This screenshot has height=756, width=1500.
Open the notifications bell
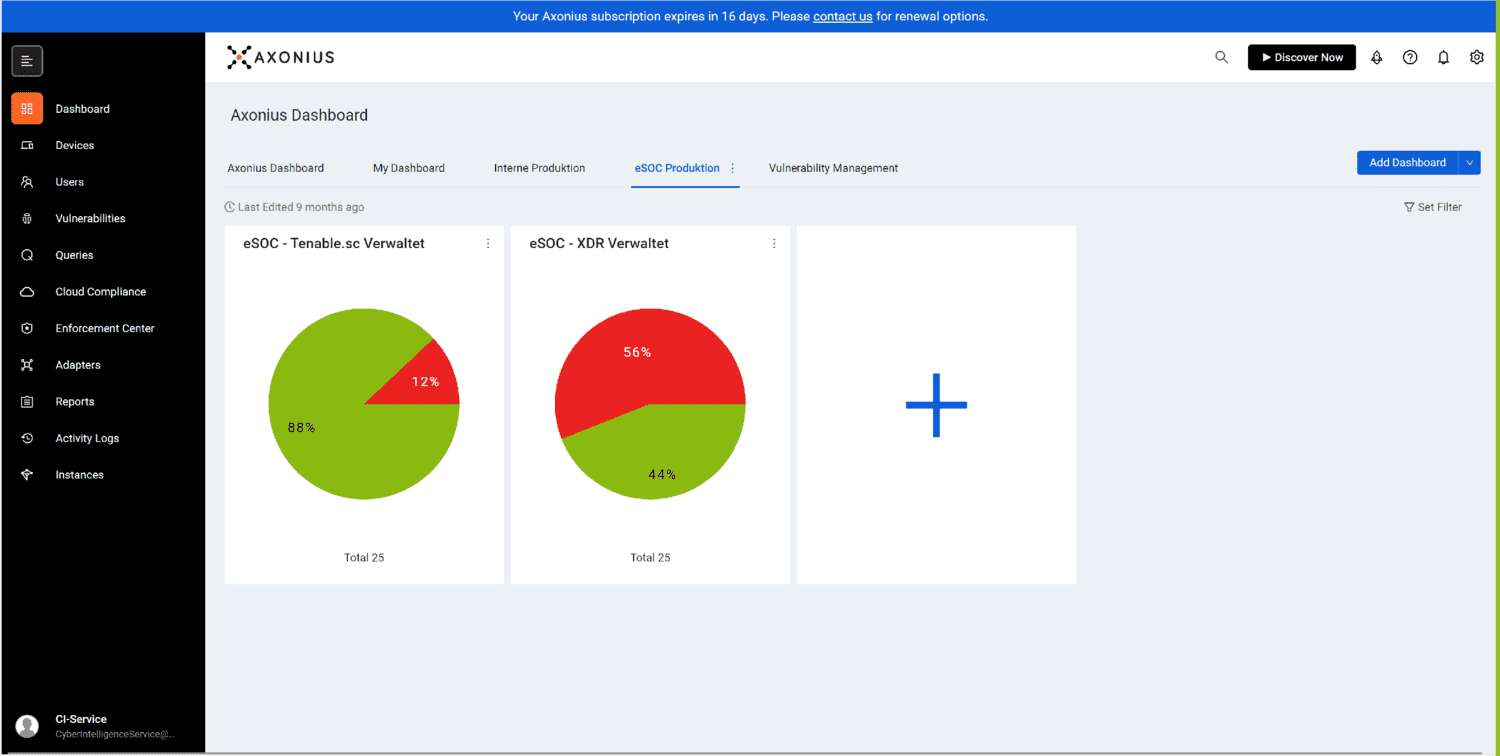(x=1443, y=57)
